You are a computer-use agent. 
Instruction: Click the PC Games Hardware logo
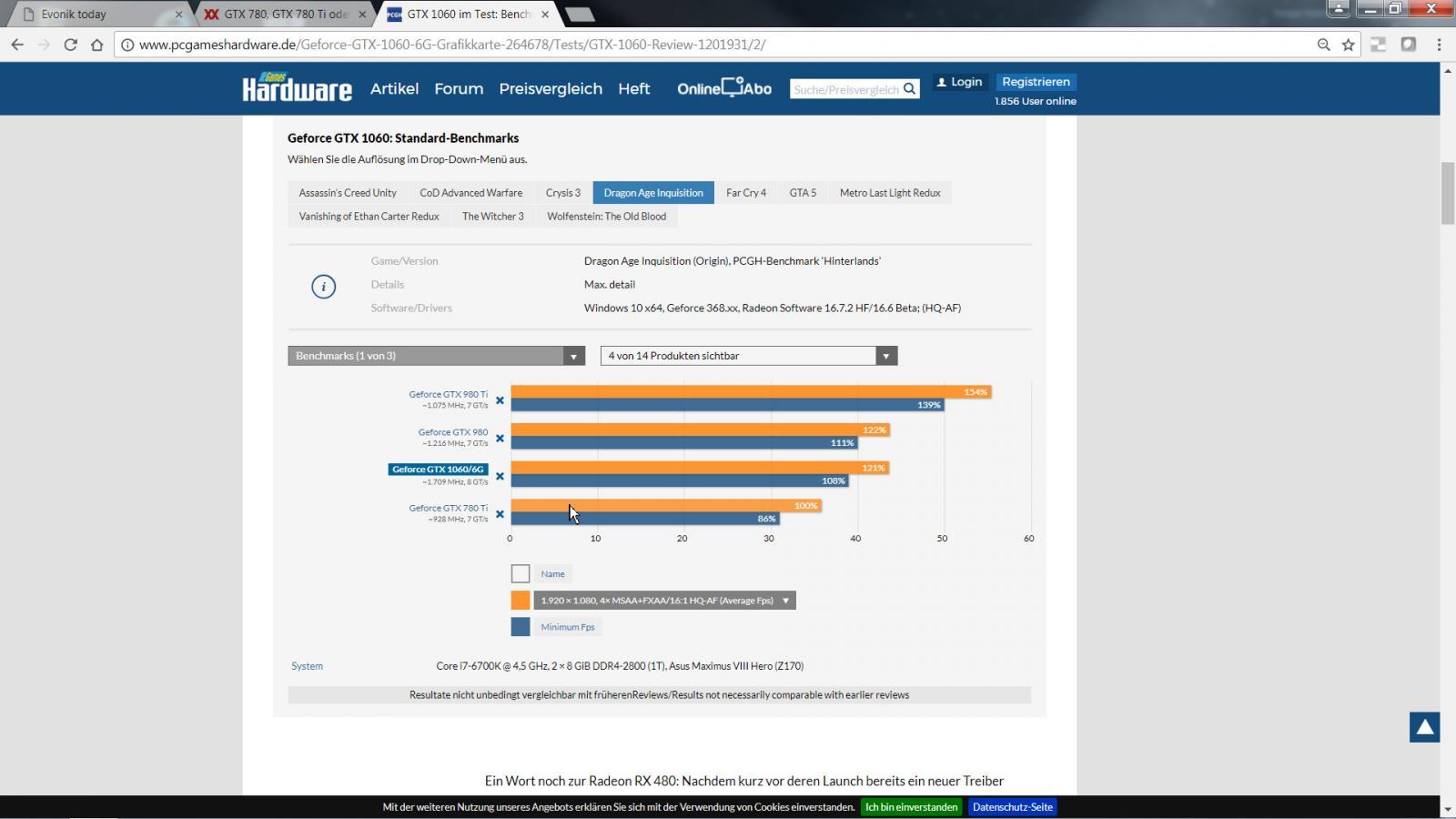pyautogui.click(x=297, y=87)
